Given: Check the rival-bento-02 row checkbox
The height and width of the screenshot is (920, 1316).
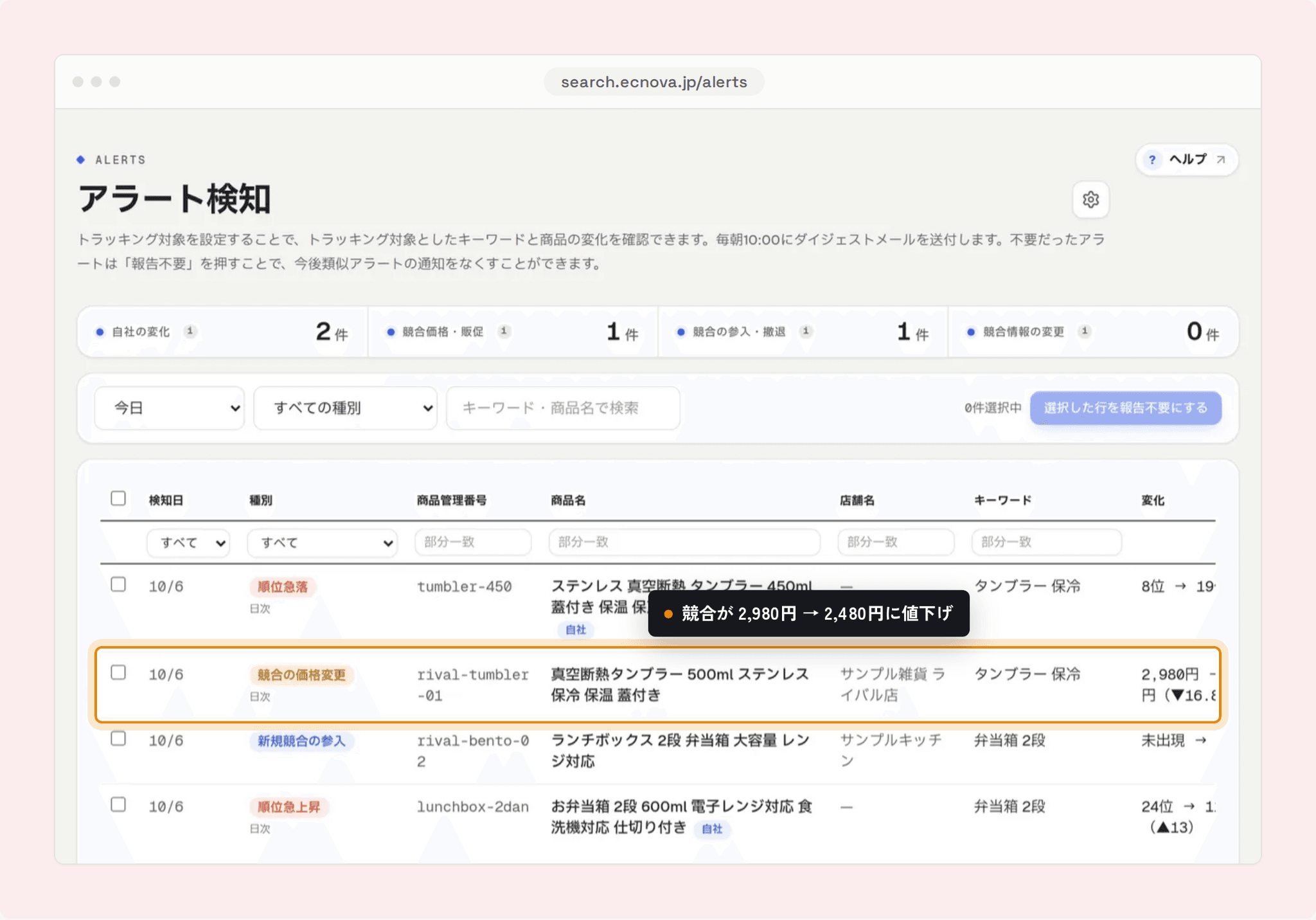Looking at the screenshot, I should coord(118,739).
